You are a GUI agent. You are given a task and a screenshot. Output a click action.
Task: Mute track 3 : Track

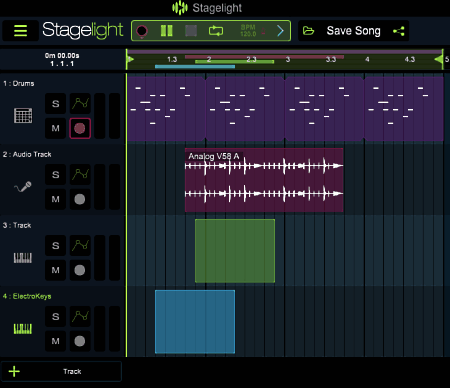(x=55, y=270)
